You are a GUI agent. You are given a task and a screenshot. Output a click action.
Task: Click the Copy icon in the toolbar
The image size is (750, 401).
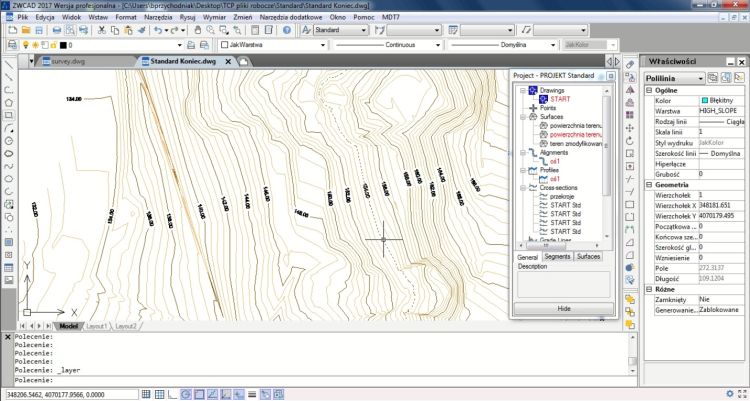point(115,30)
